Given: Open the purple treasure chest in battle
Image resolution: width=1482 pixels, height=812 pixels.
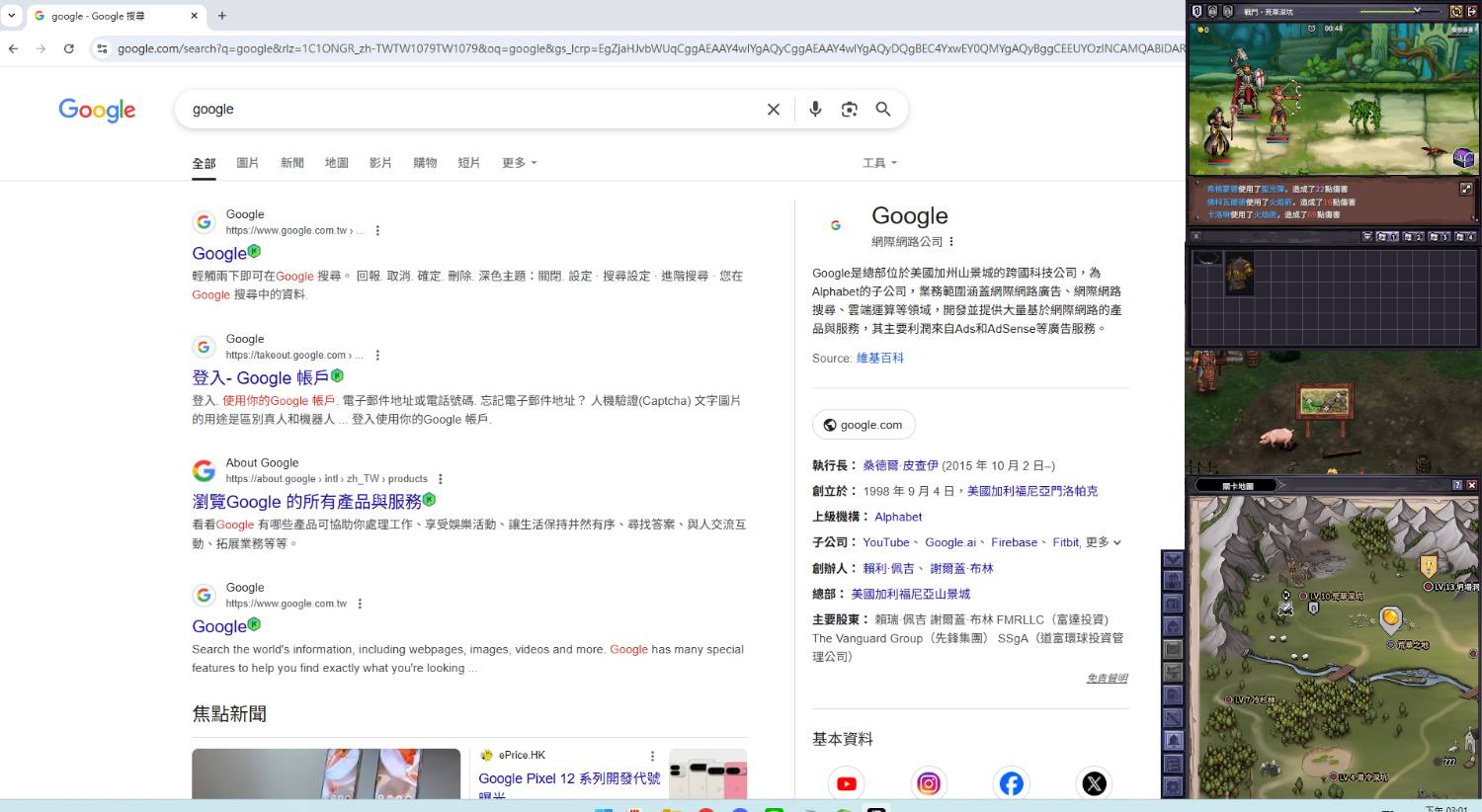Looking at the screenshot, I should click(x=1463, y=158).
